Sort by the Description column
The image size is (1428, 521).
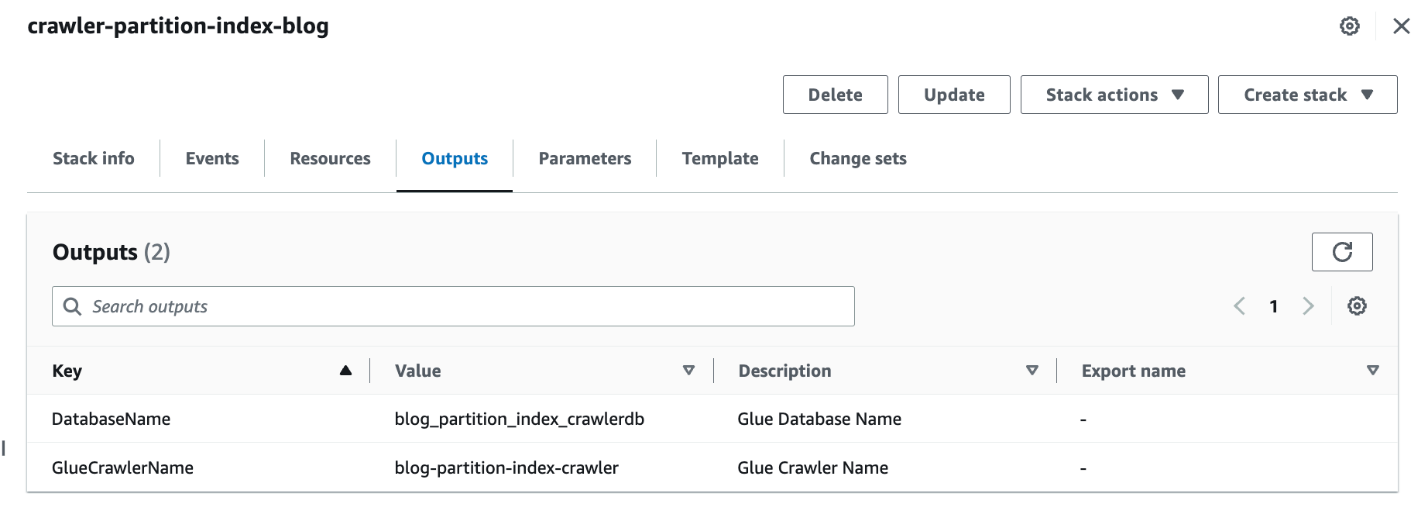point(1032,371)
